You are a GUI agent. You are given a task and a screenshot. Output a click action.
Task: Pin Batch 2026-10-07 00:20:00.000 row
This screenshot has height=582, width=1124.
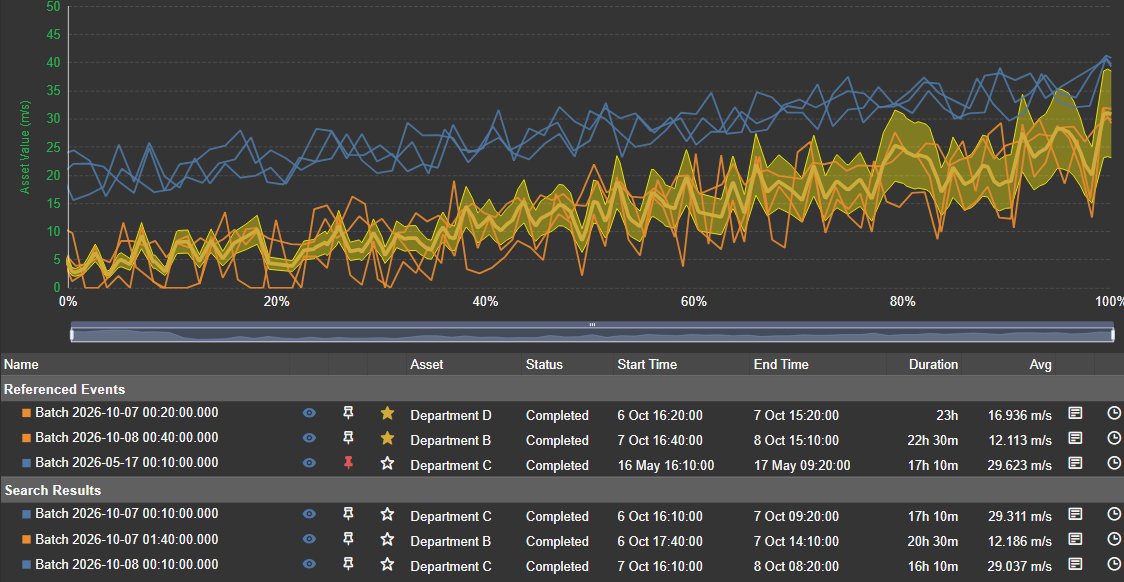tap(348, 413)
